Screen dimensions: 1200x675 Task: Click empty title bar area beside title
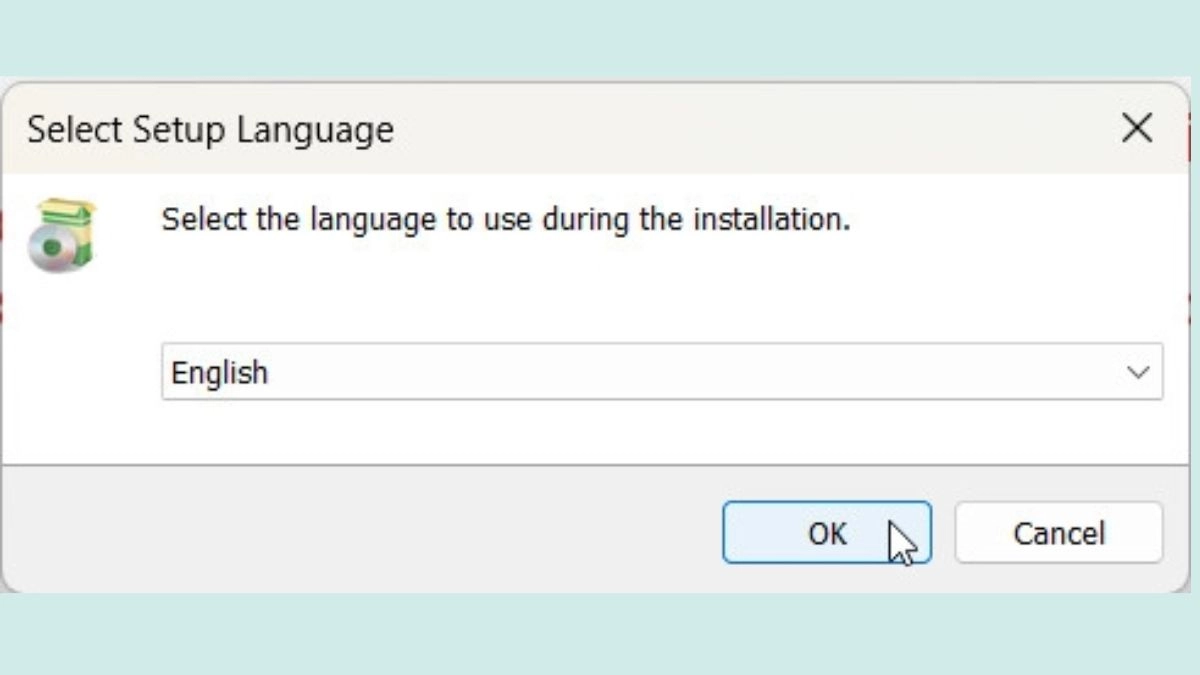coord(750,129)
